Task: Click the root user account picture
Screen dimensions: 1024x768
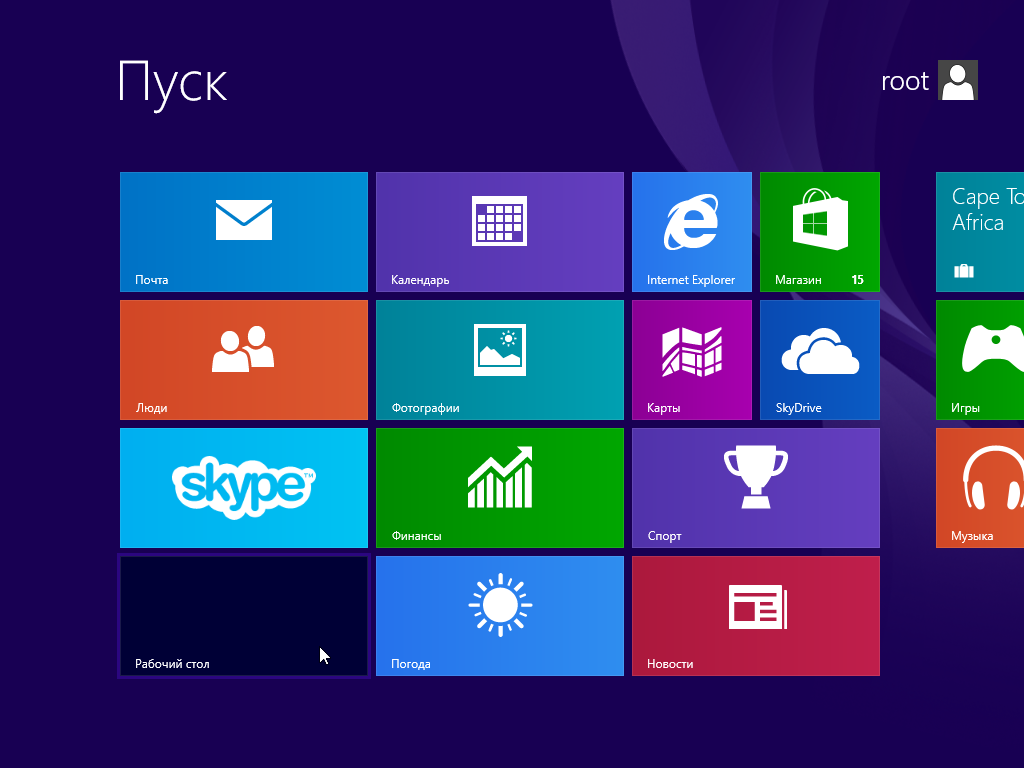Action: point(957,80)
